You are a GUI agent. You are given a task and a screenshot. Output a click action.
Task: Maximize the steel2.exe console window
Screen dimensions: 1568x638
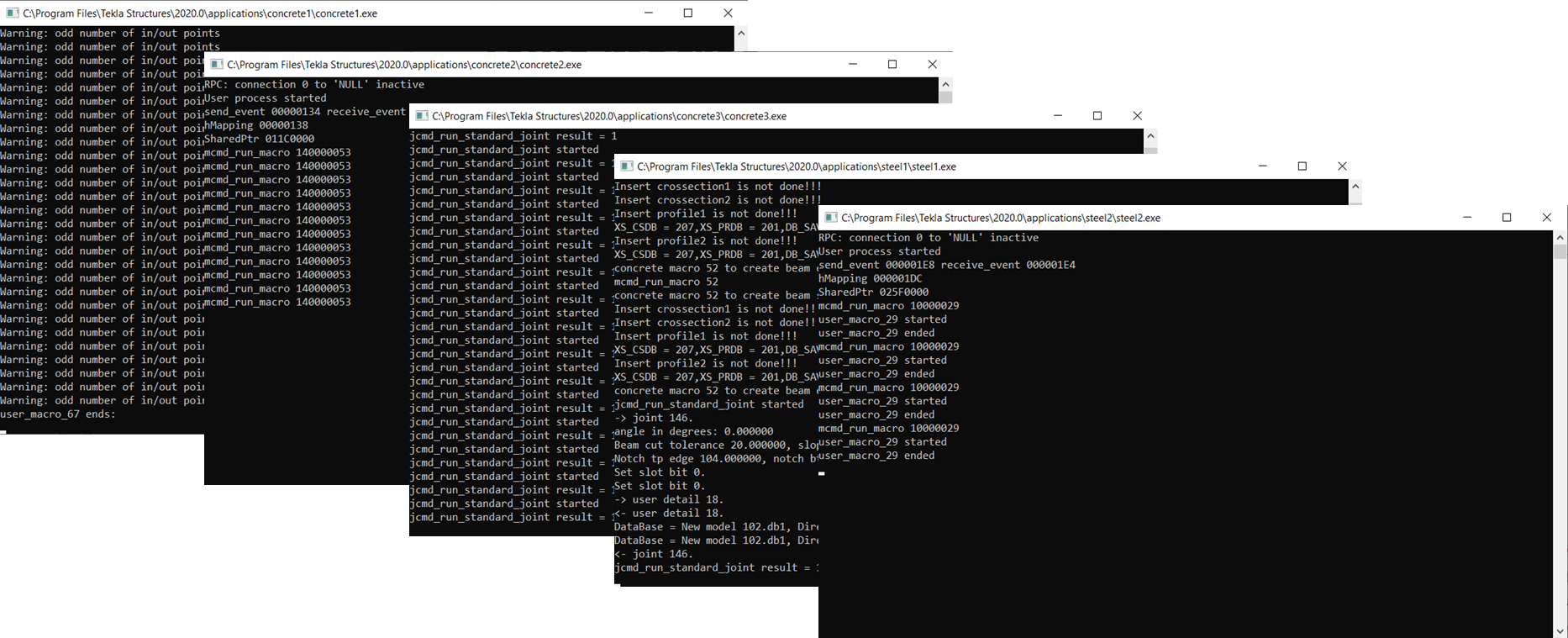point(1507,218)
